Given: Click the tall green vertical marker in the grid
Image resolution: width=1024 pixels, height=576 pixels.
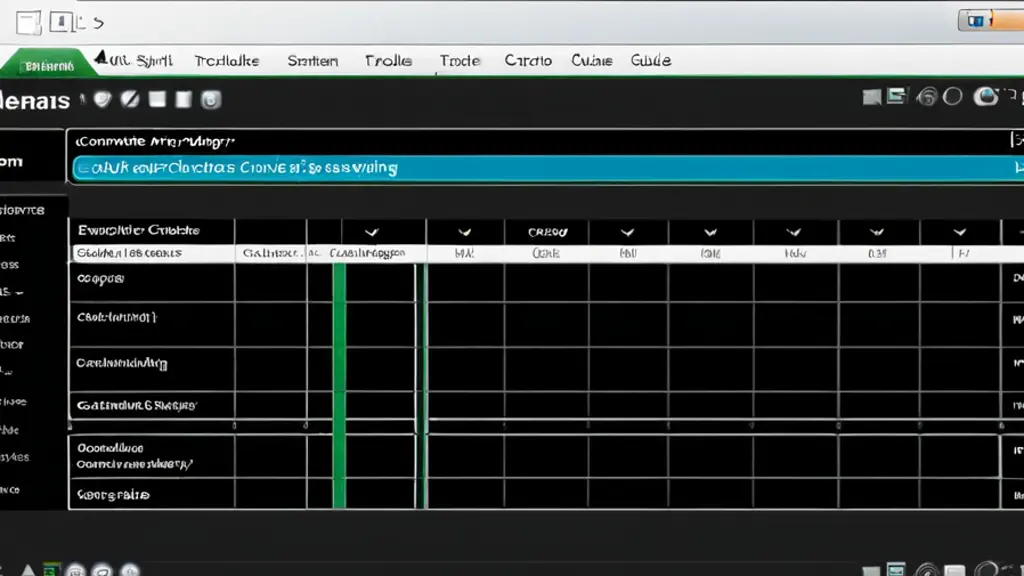Looking at the screenshot, I should 340,385.
